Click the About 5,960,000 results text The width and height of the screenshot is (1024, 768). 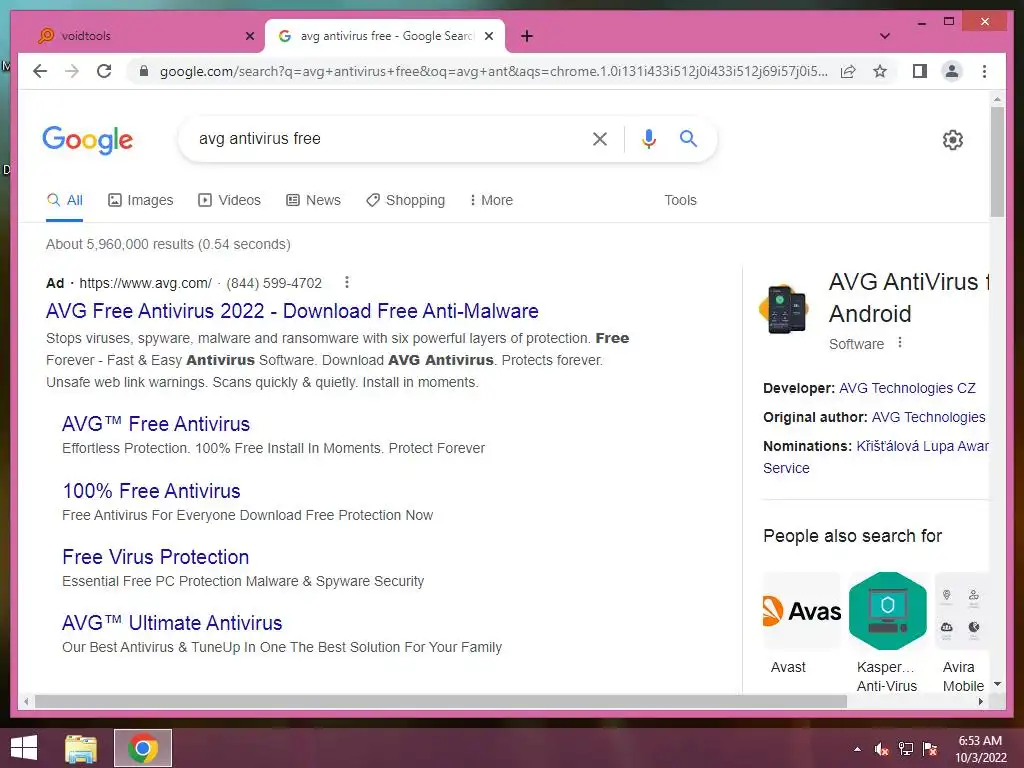[x=168, y=244]
